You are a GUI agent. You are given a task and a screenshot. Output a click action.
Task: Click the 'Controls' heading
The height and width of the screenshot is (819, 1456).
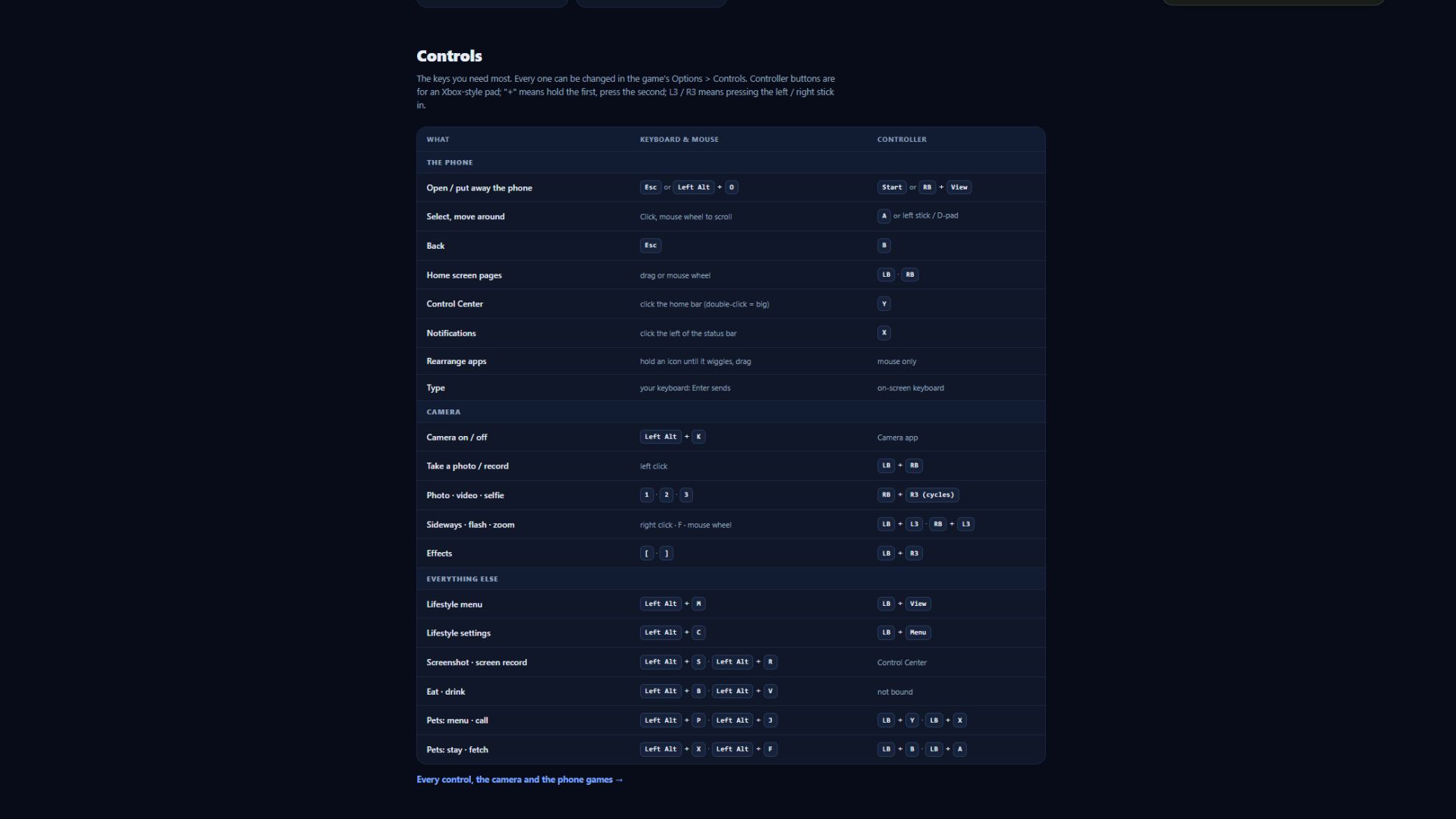click(449, 56)
